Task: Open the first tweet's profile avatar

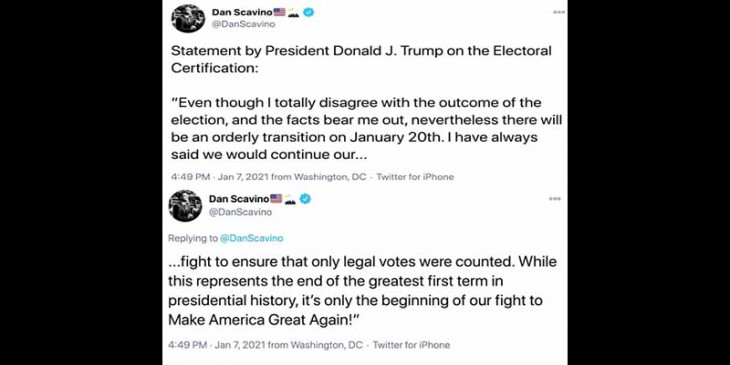Action: click(x=188, y=18)
